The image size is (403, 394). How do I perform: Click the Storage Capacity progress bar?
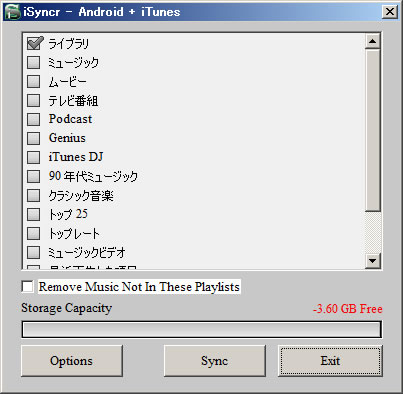click(x=202, y=329)
